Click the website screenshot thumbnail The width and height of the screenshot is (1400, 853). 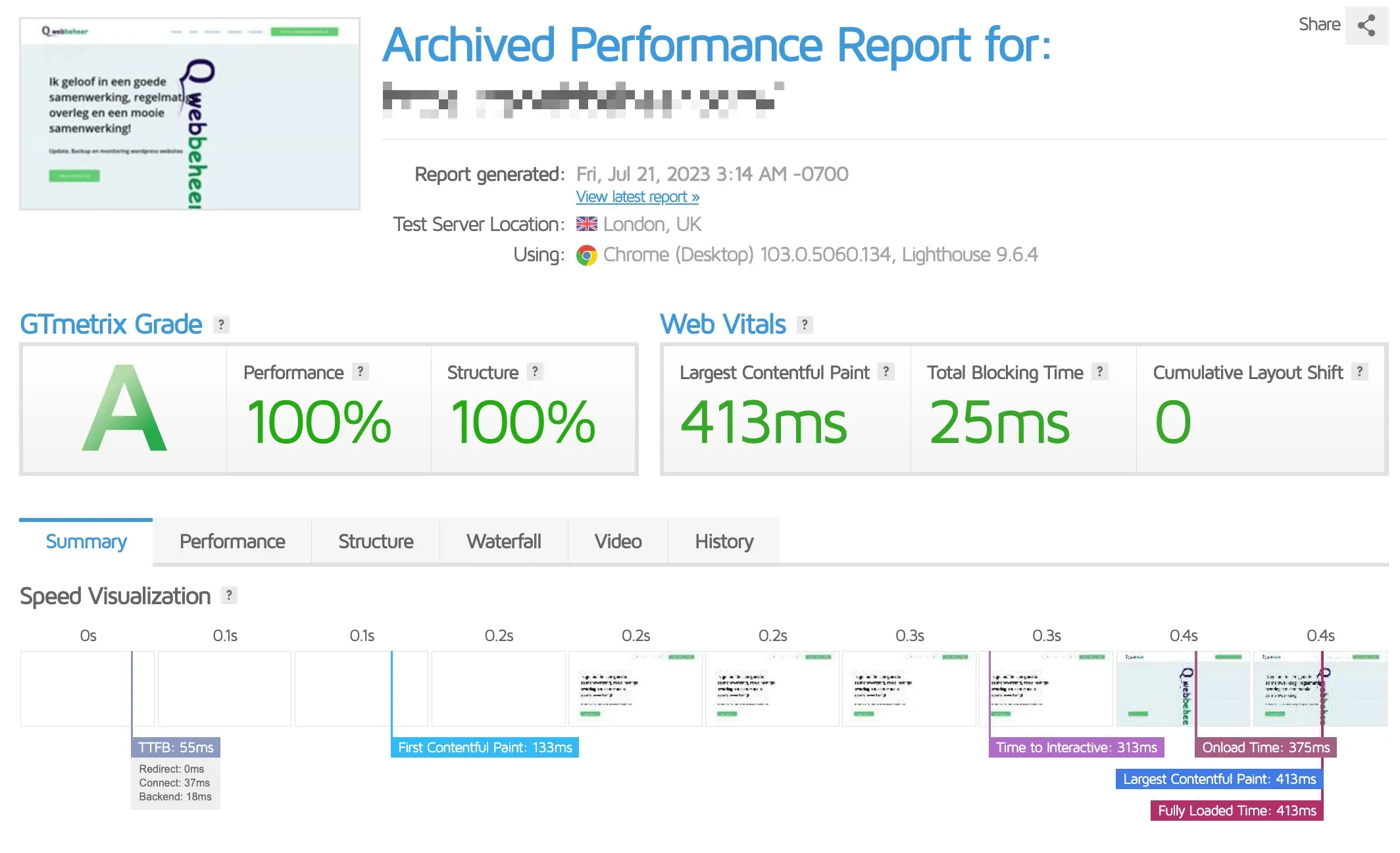189,114
